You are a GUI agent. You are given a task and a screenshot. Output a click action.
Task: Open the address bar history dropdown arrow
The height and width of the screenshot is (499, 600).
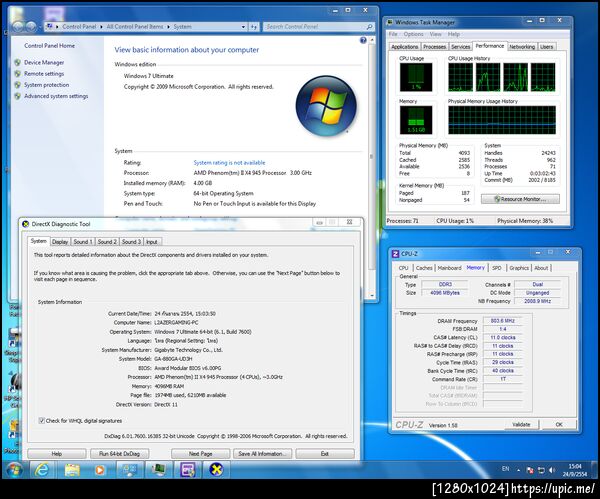pyautogui.click(x=243, y=27)
